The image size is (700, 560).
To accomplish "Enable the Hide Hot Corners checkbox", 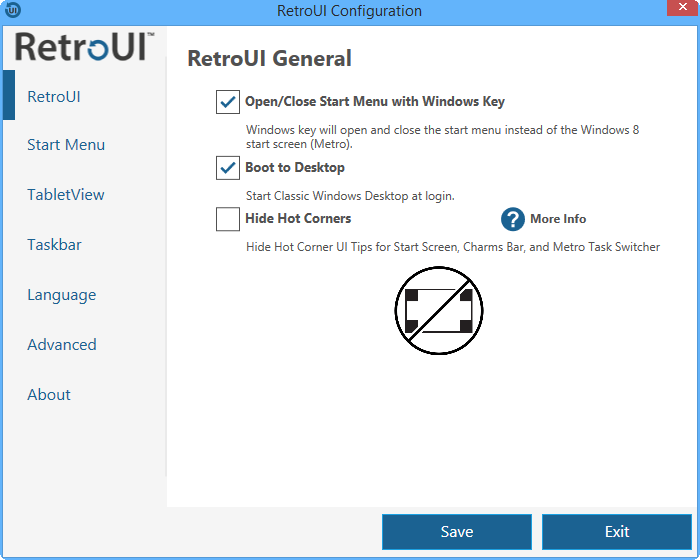I will click(228, 219).
